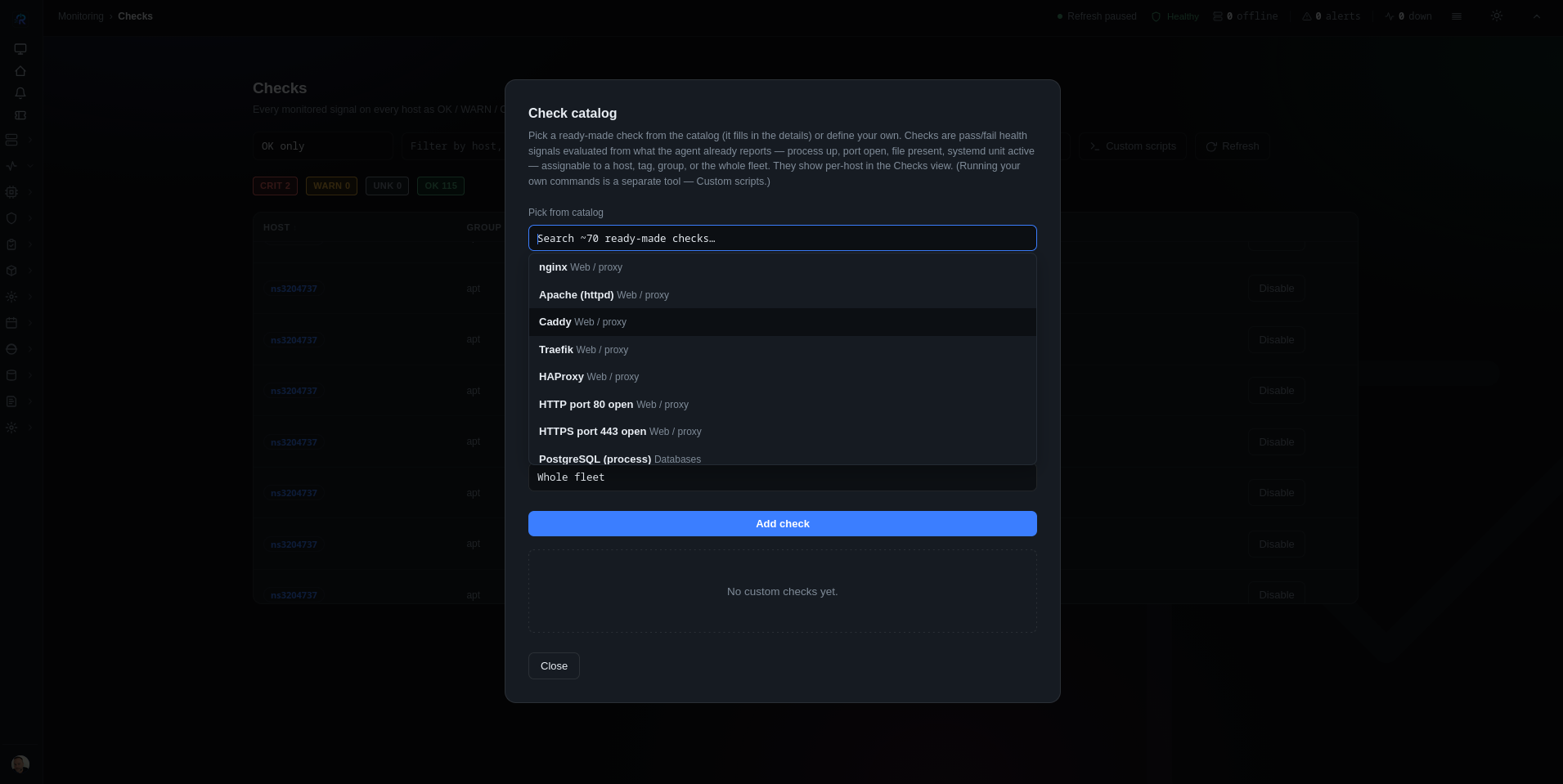The height and width of the screenshot is (784, 1563).
Task: Sort by the GROUP column header
Action: click(483, 227)
